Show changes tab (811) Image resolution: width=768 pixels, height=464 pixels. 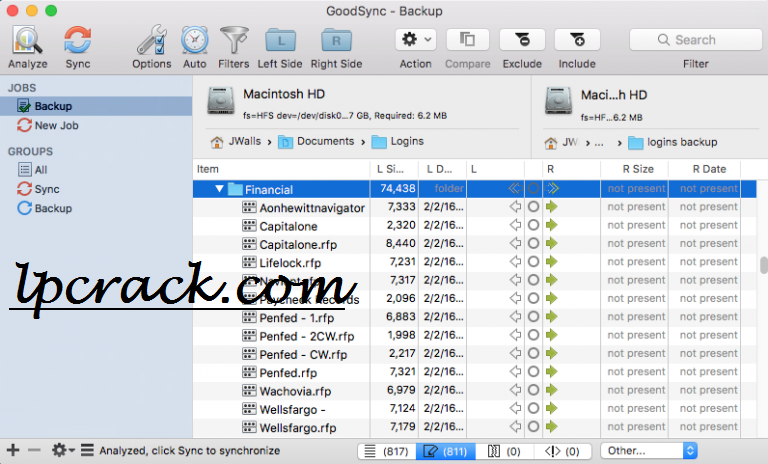[x=446, y=451]
